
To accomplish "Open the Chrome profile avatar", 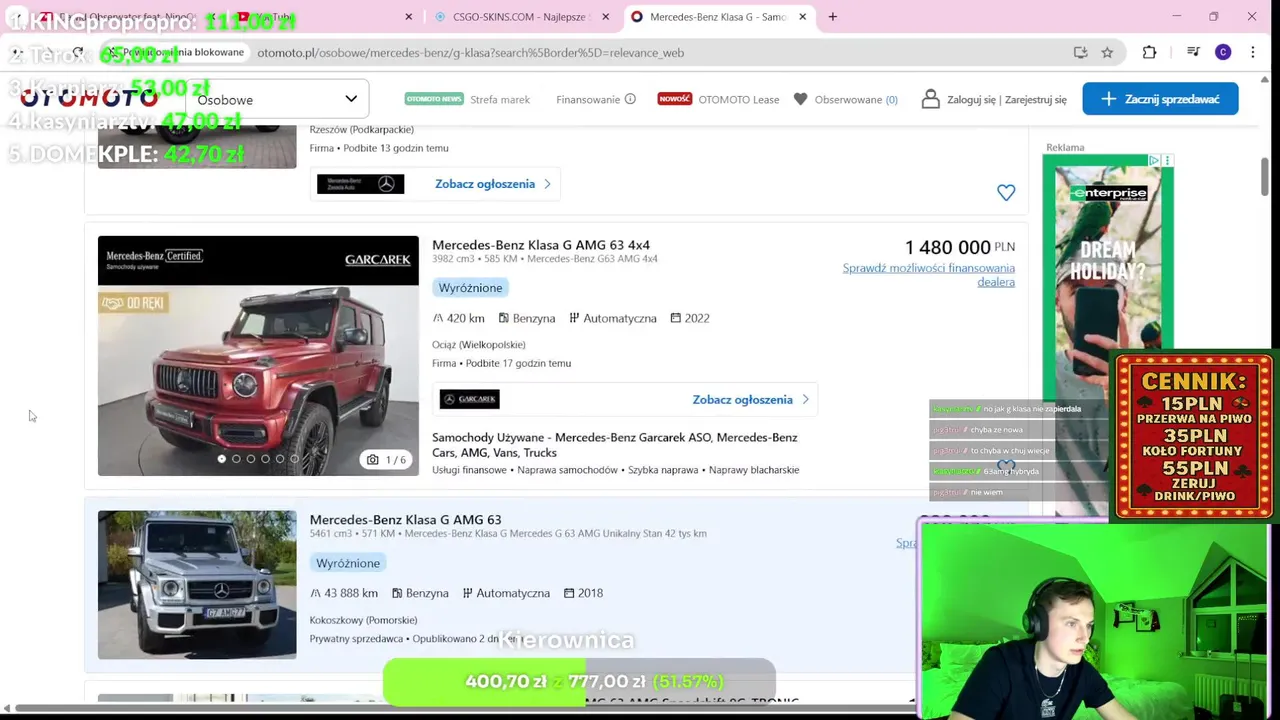I will [x=1223, y=52].
